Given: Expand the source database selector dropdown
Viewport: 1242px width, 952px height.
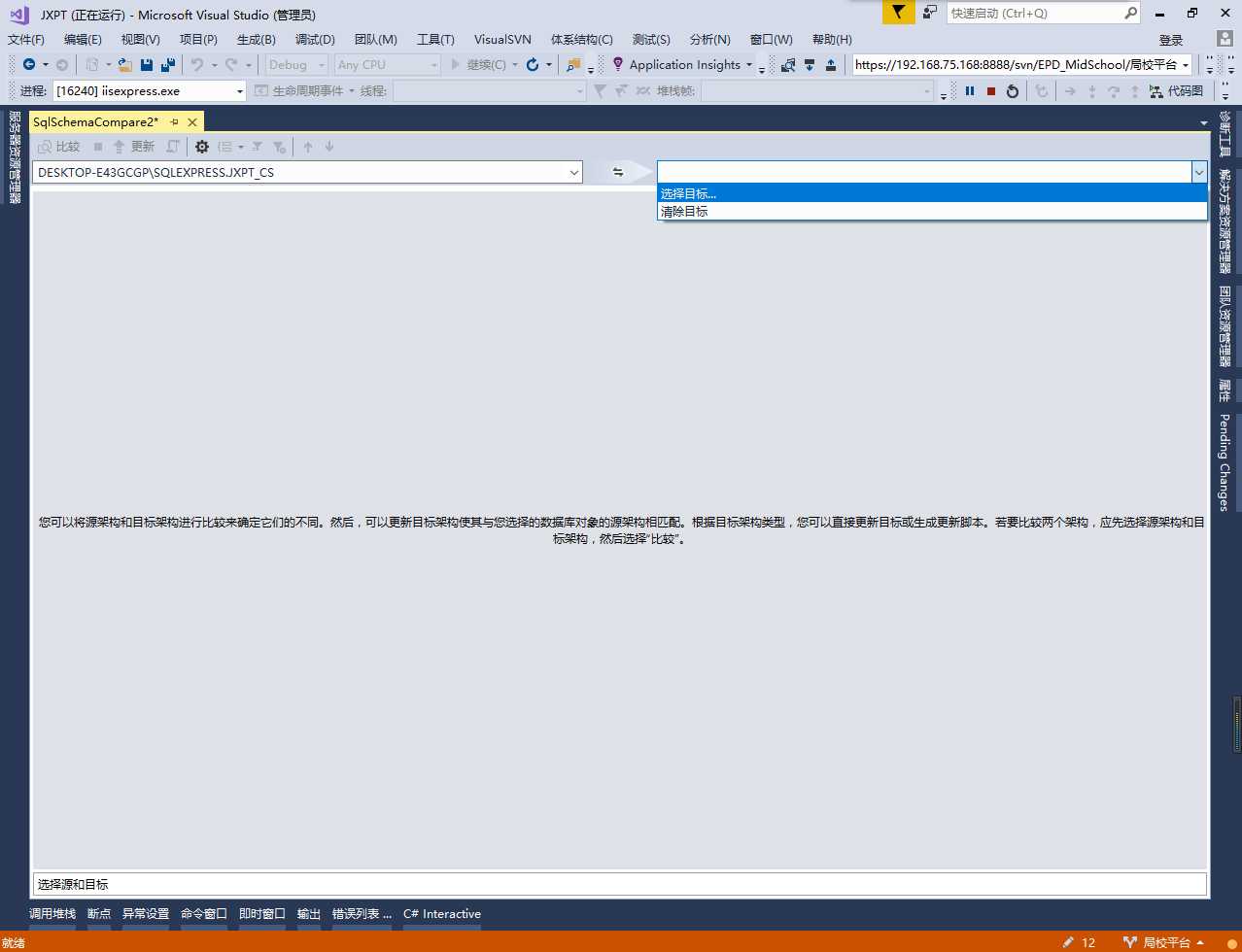Looking at the screenshot, I should tap(573, 173).
